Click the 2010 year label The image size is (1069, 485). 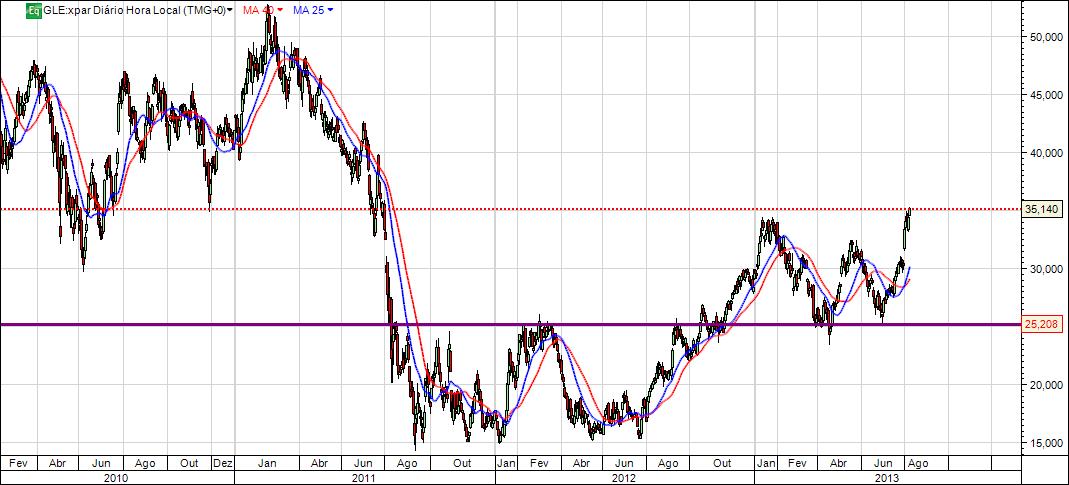click(118, 477)
